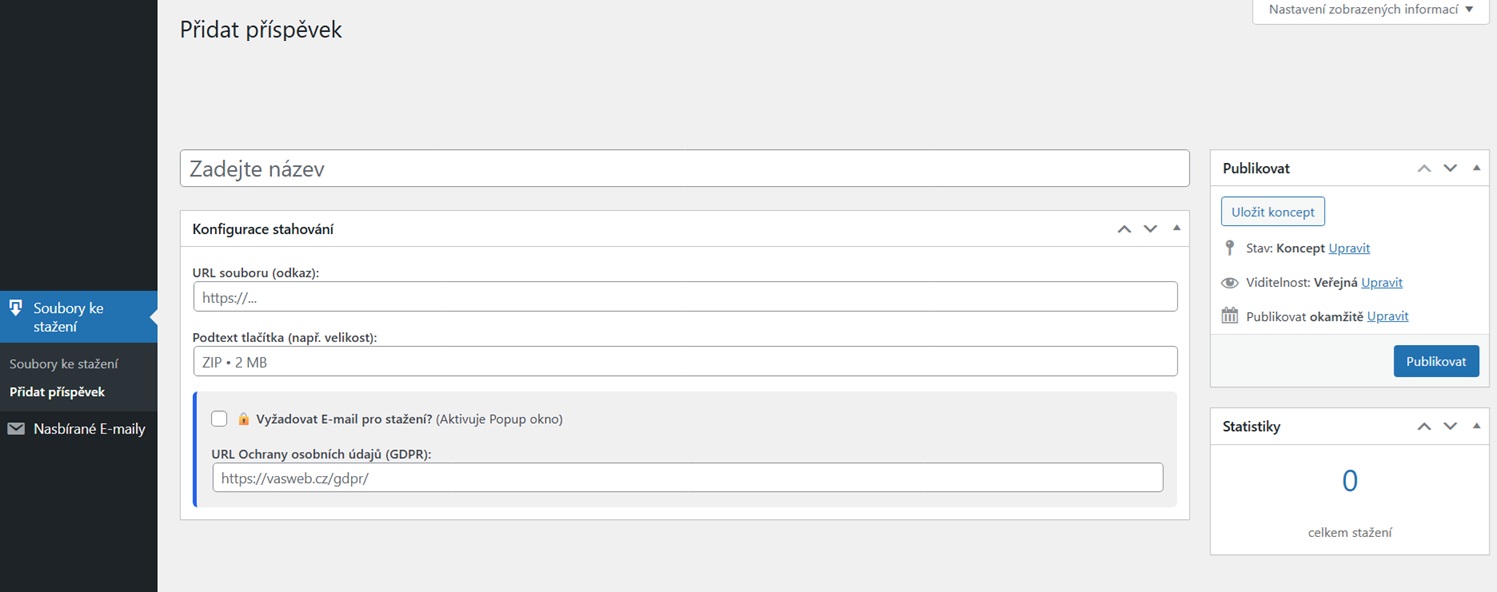Click the Stav pin icon
Image resolution: width=1497 pixels, height=592 pixels.
click(x=1230, y=248)
